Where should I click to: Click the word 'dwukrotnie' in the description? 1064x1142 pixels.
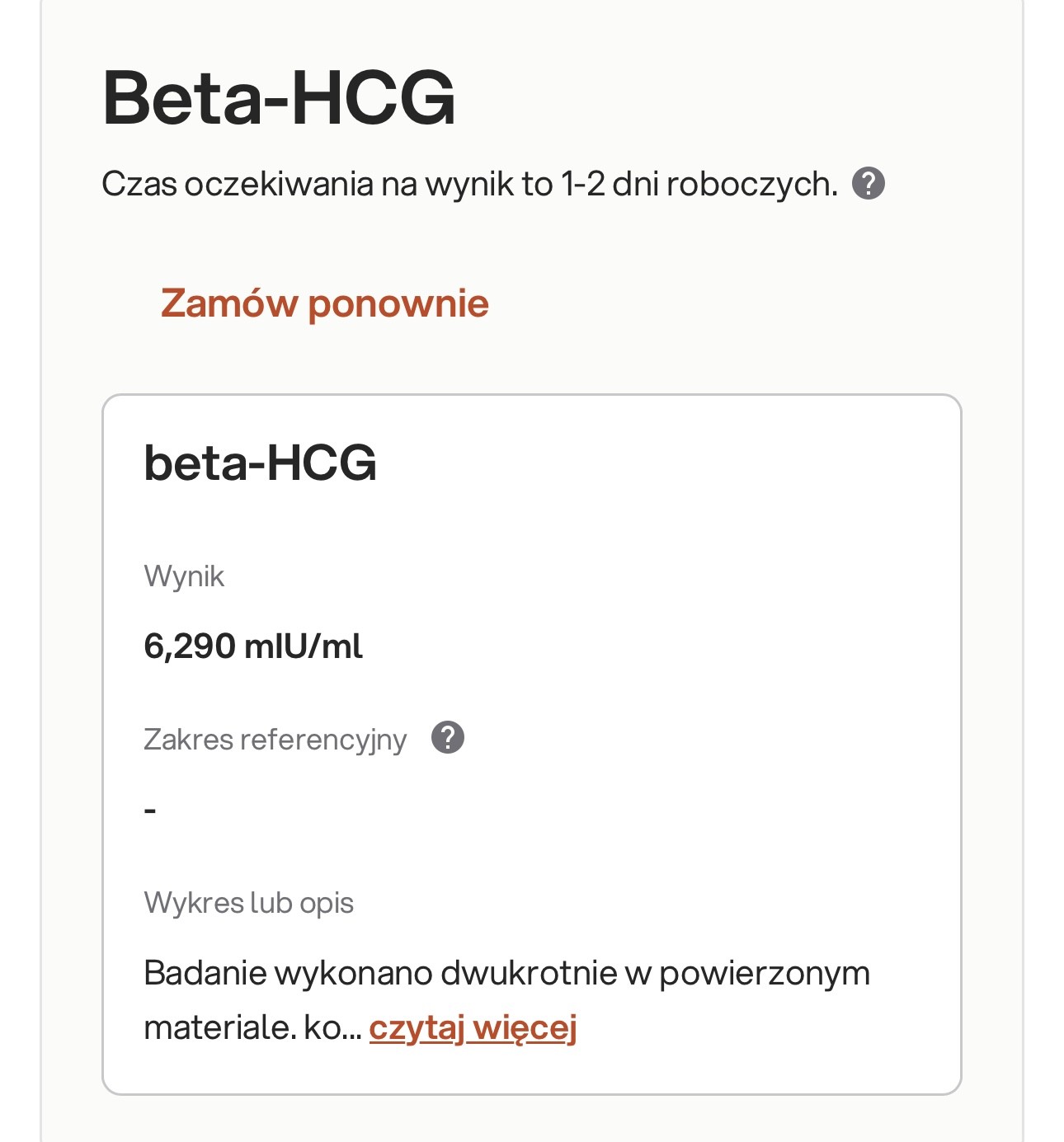point(529,974)
